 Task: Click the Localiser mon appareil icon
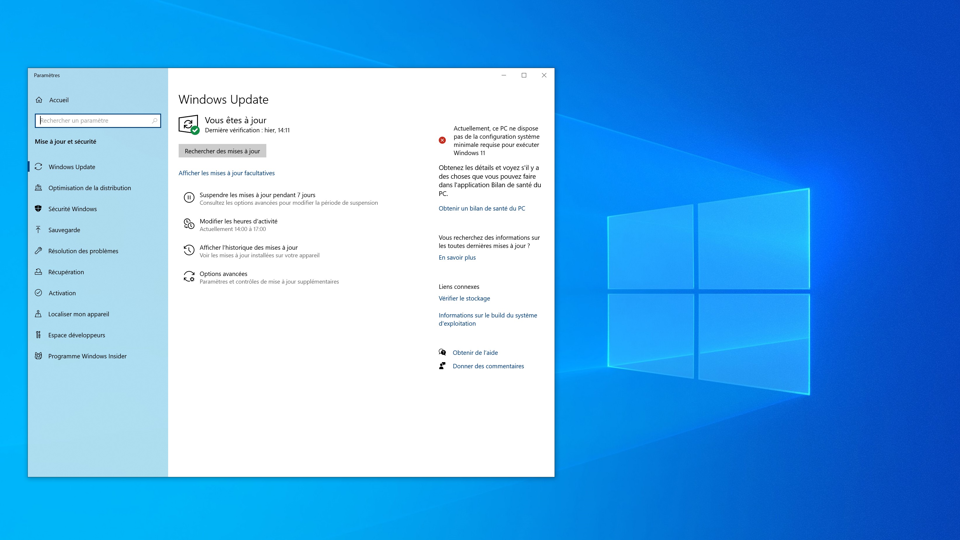click(39, 314)
